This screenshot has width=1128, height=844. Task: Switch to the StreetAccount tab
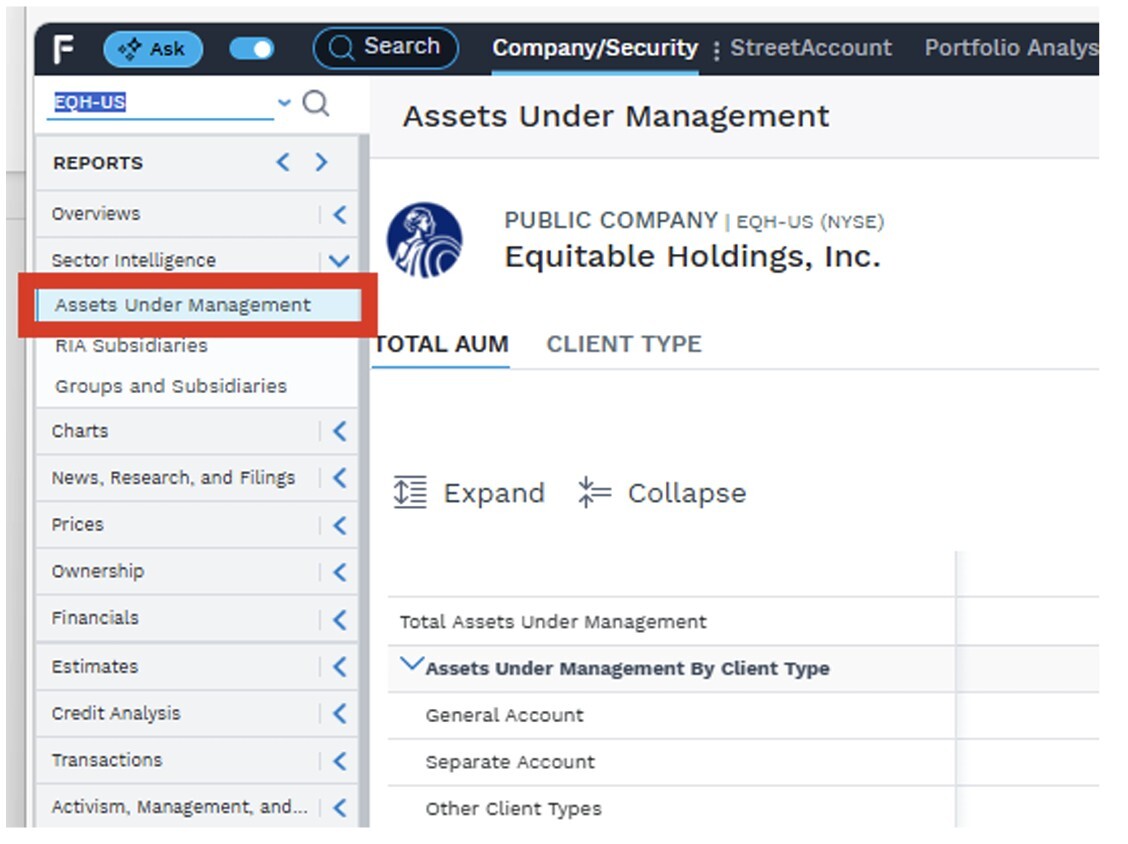coord(811,47)
